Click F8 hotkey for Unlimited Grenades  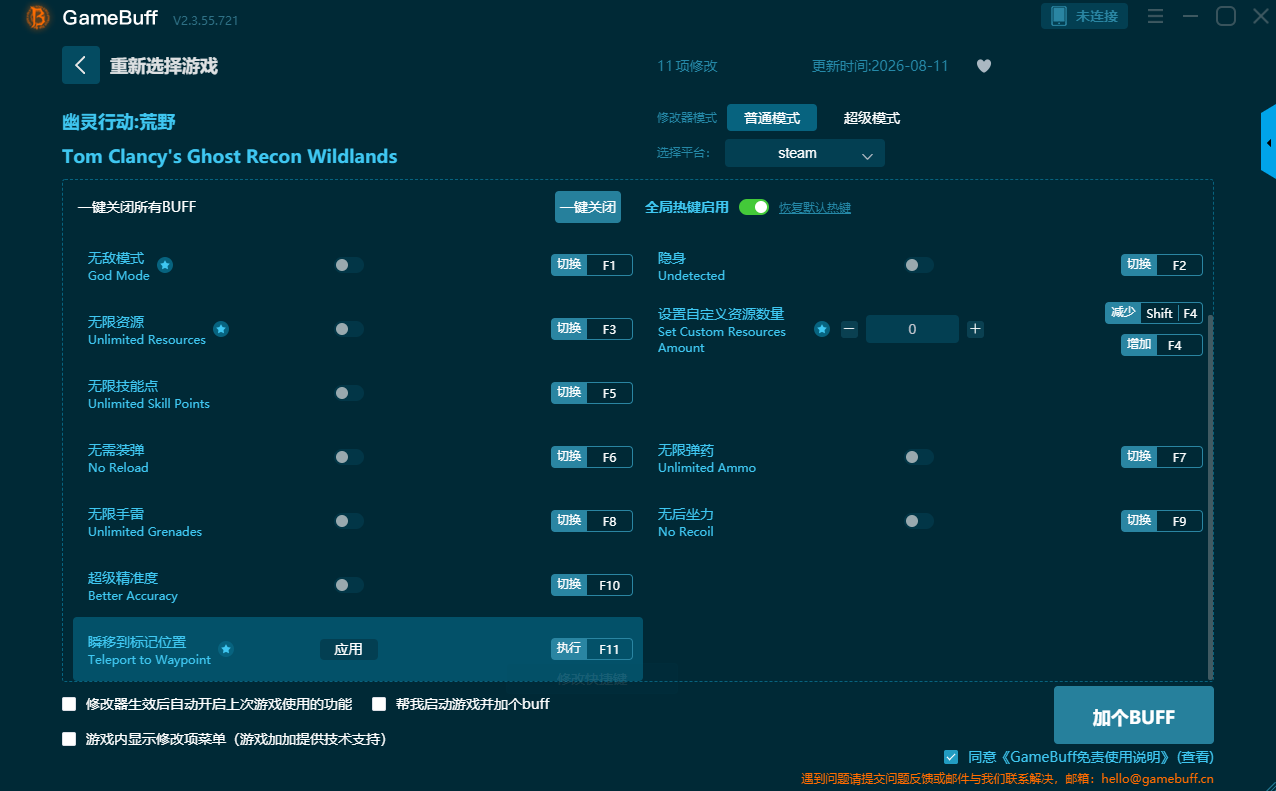[592, 521]
